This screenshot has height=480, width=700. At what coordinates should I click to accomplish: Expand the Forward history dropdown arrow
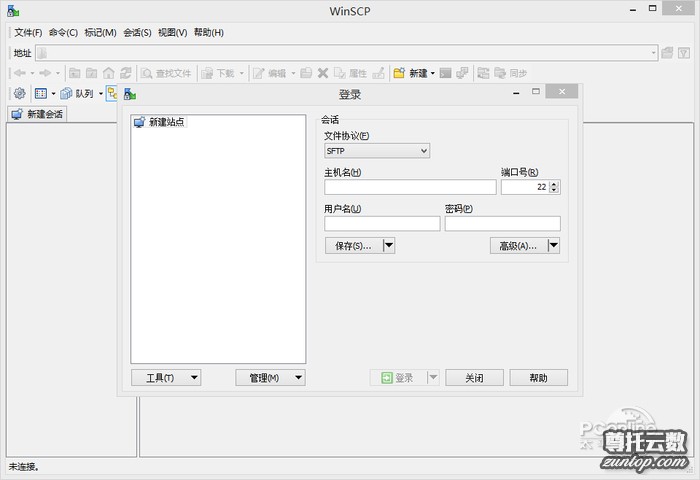[58, 73]
